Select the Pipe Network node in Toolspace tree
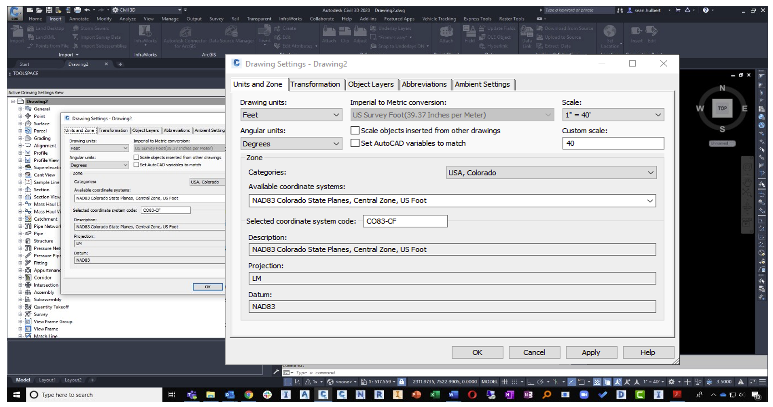 (x=46, y=226)
